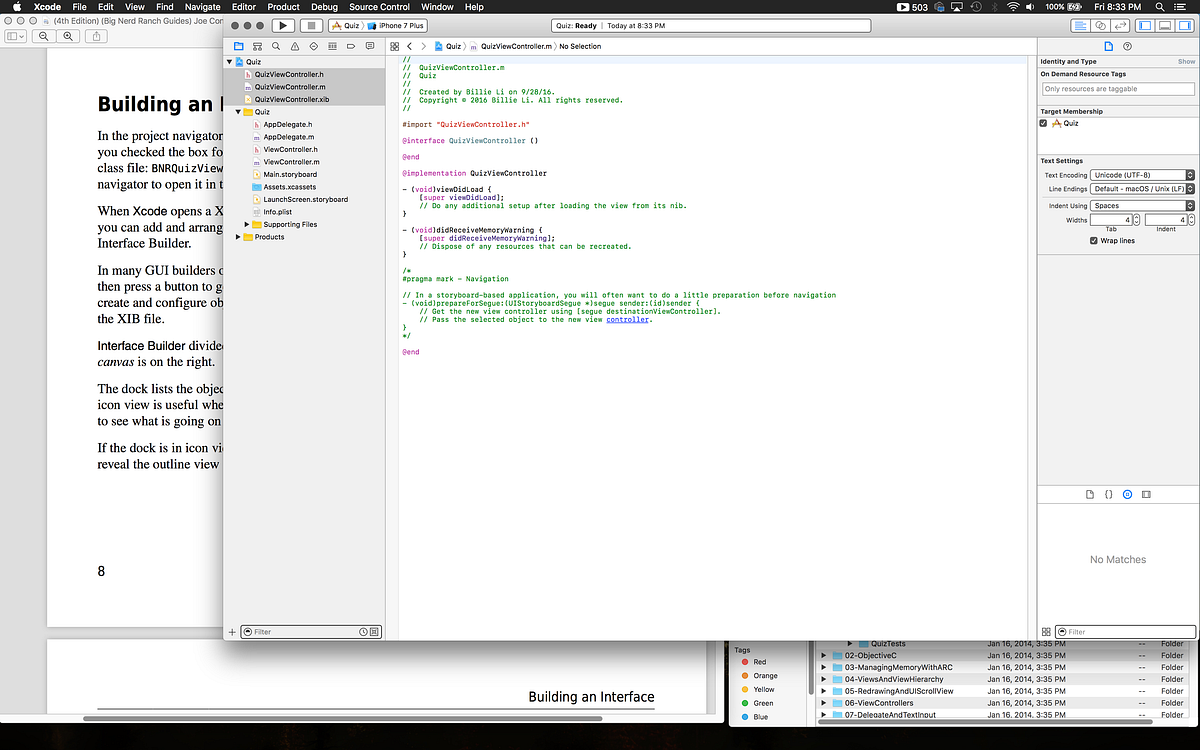Open the Source Control menu
1200x750 pixels.
[x=379, y=7]
